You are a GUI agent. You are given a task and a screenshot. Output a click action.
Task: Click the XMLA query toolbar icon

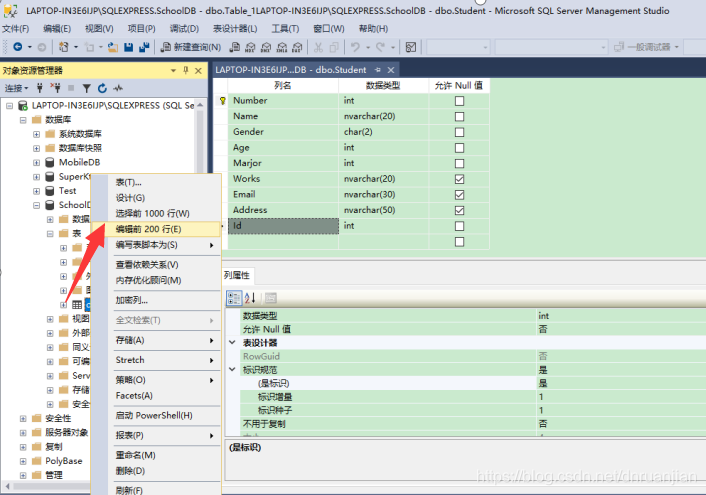click(282, 47)
